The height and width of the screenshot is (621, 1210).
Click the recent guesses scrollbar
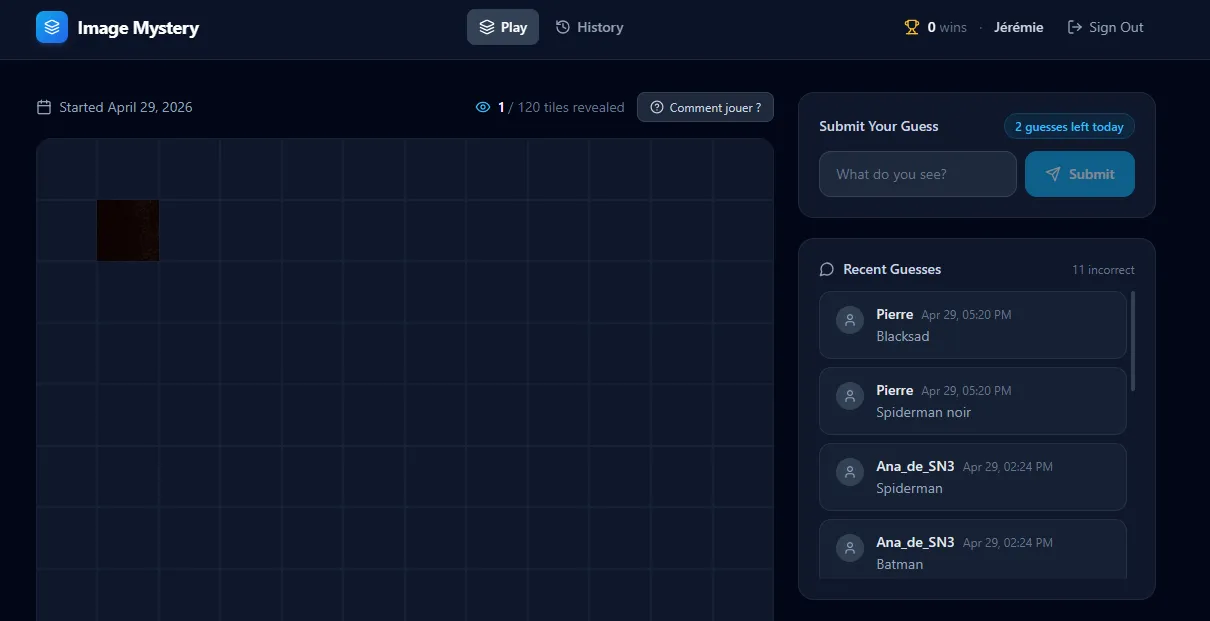[1133, 340]
